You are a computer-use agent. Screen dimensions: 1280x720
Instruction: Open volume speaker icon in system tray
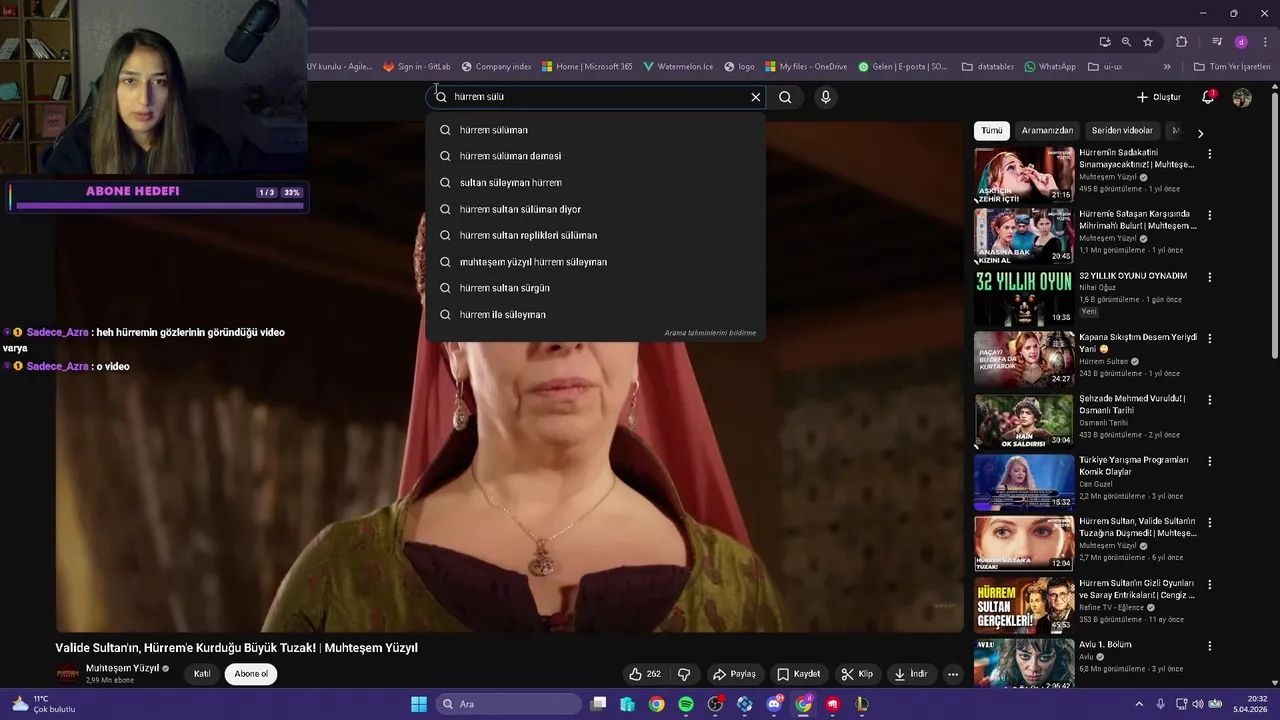pyautogui.click(x=1198, y=704)
